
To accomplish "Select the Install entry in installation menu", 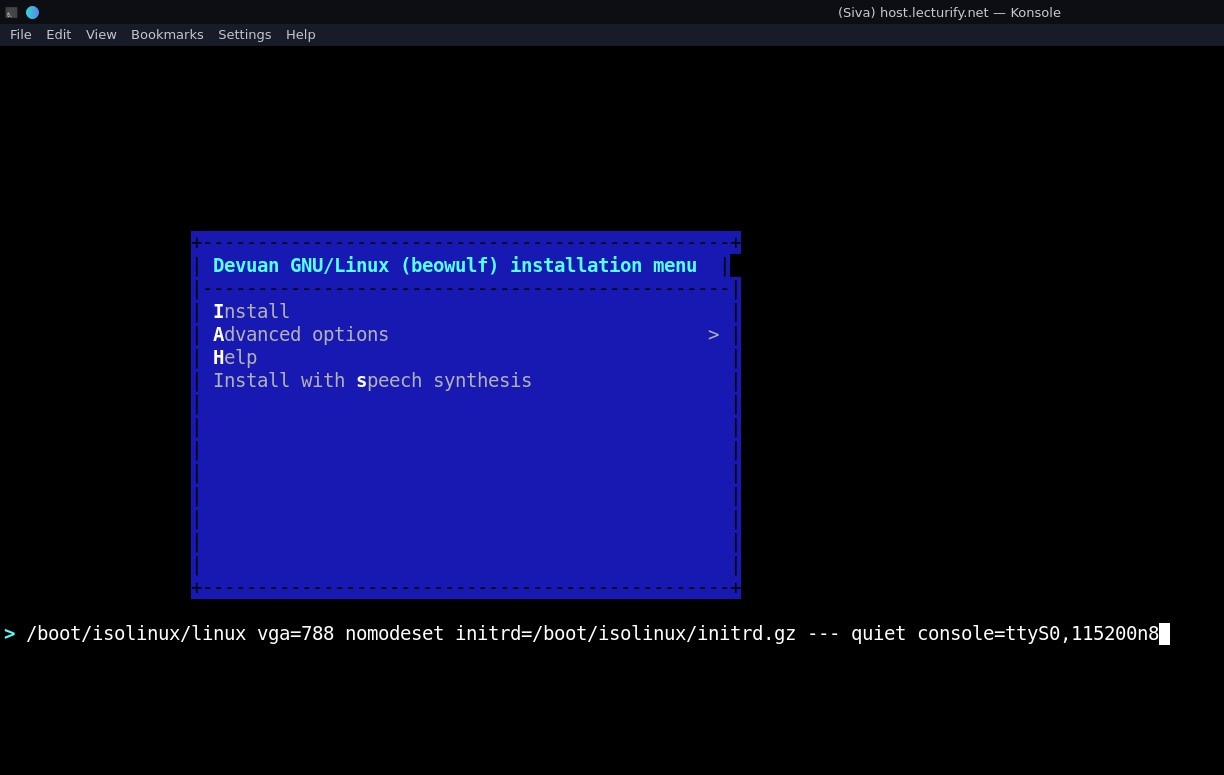I will 251,312.
